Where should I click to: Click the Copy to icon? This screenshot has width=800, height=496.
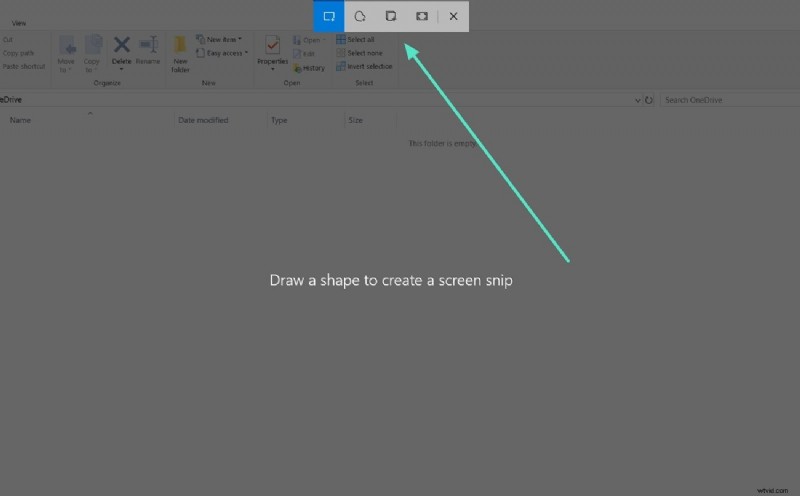[92, 45]
